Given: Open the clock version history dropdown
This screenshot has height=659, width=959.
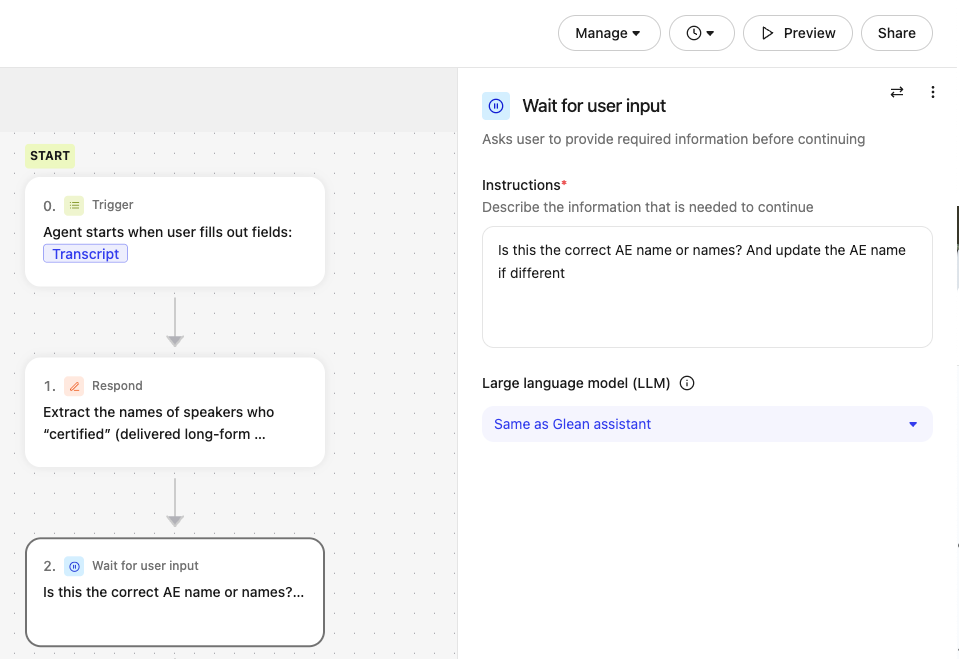Looking at the screenshot, I should click(701, 33).
